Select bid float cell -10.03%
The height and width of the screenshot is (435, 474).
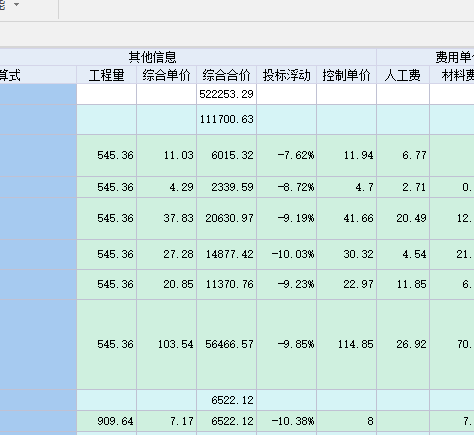pos(287,254)
